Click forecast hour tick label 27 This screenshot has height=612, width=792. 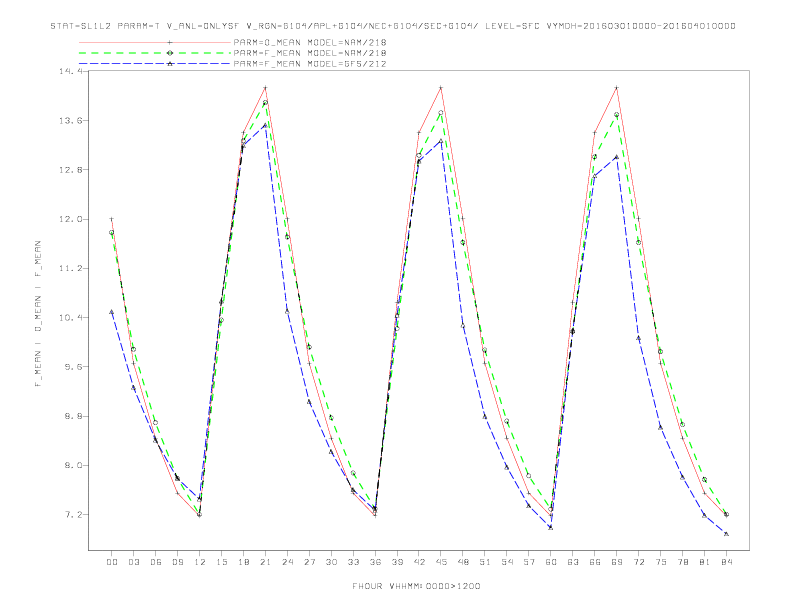pos(309,562)
